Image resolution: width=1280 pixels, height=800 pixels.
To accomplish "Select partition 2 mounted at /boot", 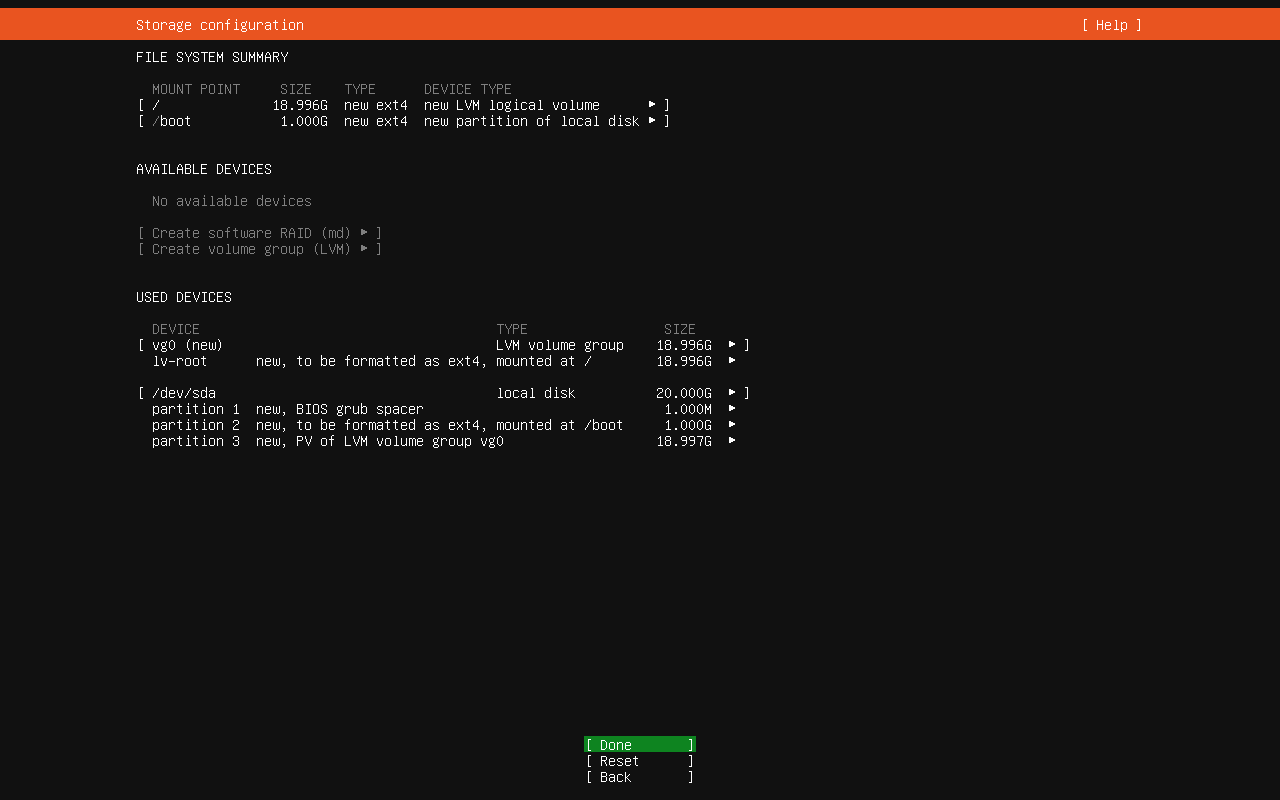I will (x=400, y=425).
